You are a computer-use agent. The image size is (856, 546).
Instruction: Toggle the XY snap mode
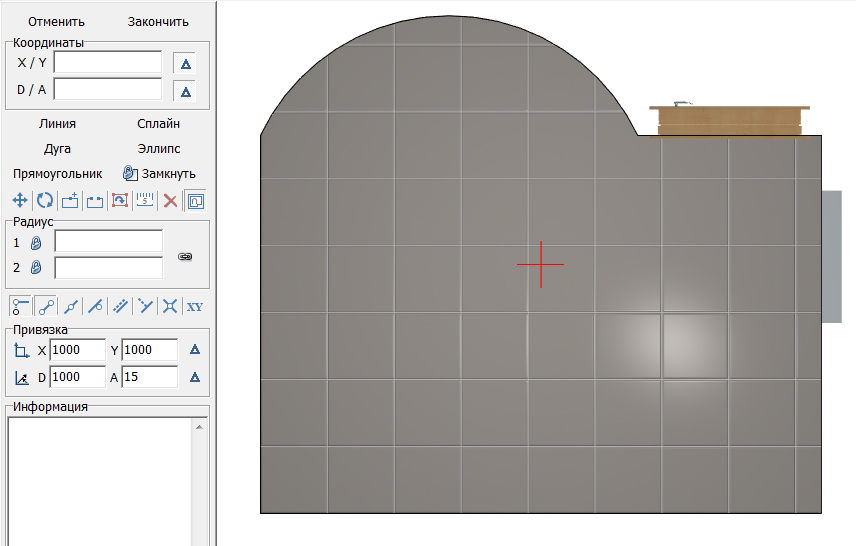click(195, 306)
